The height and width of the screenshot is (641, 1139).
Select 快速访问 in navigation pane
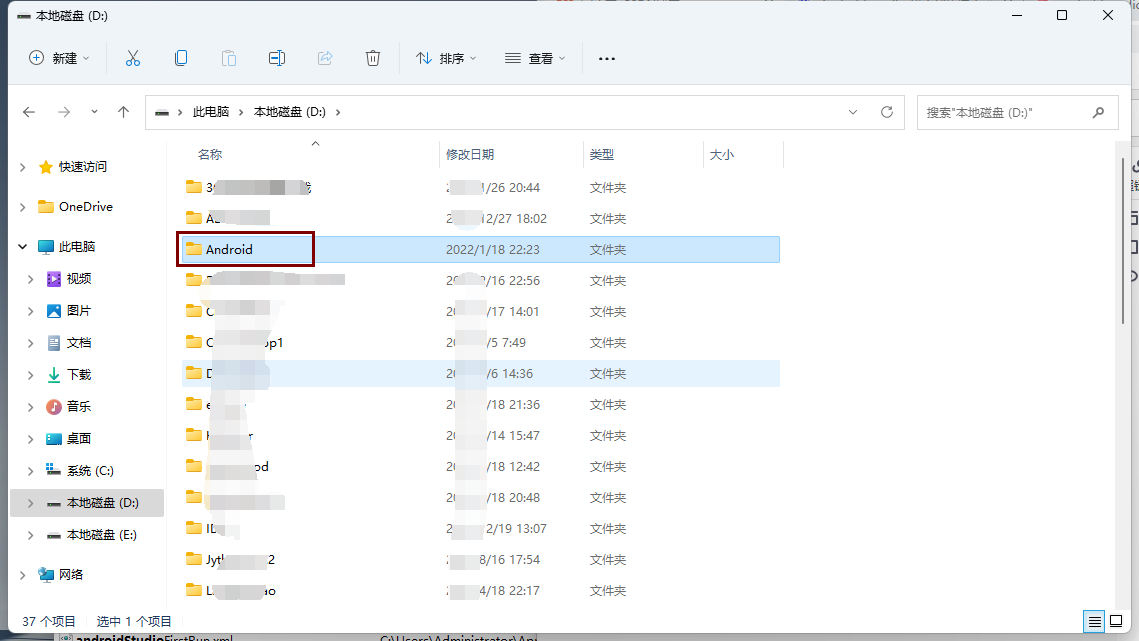pyautogui.click(x=83, y=167)
